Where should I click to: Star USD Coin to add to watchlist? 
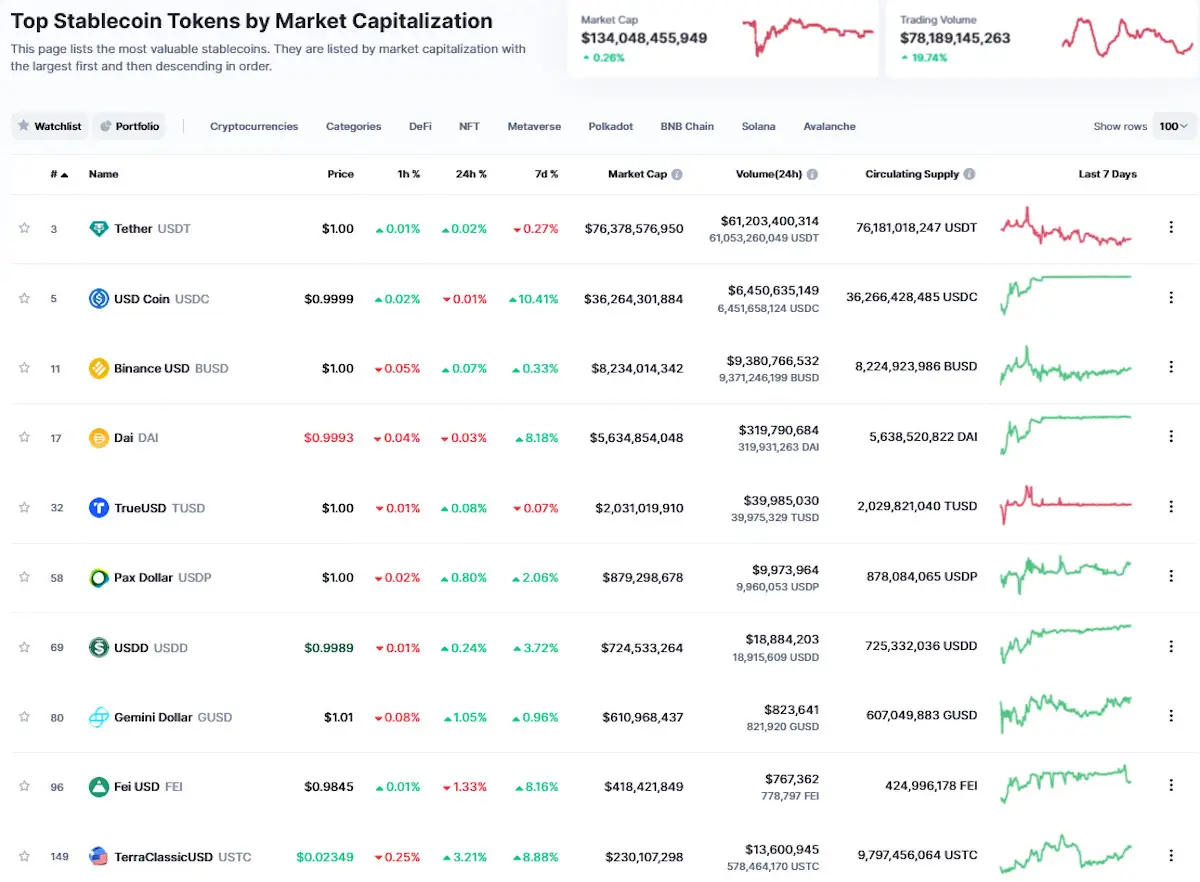coord(24,298)
